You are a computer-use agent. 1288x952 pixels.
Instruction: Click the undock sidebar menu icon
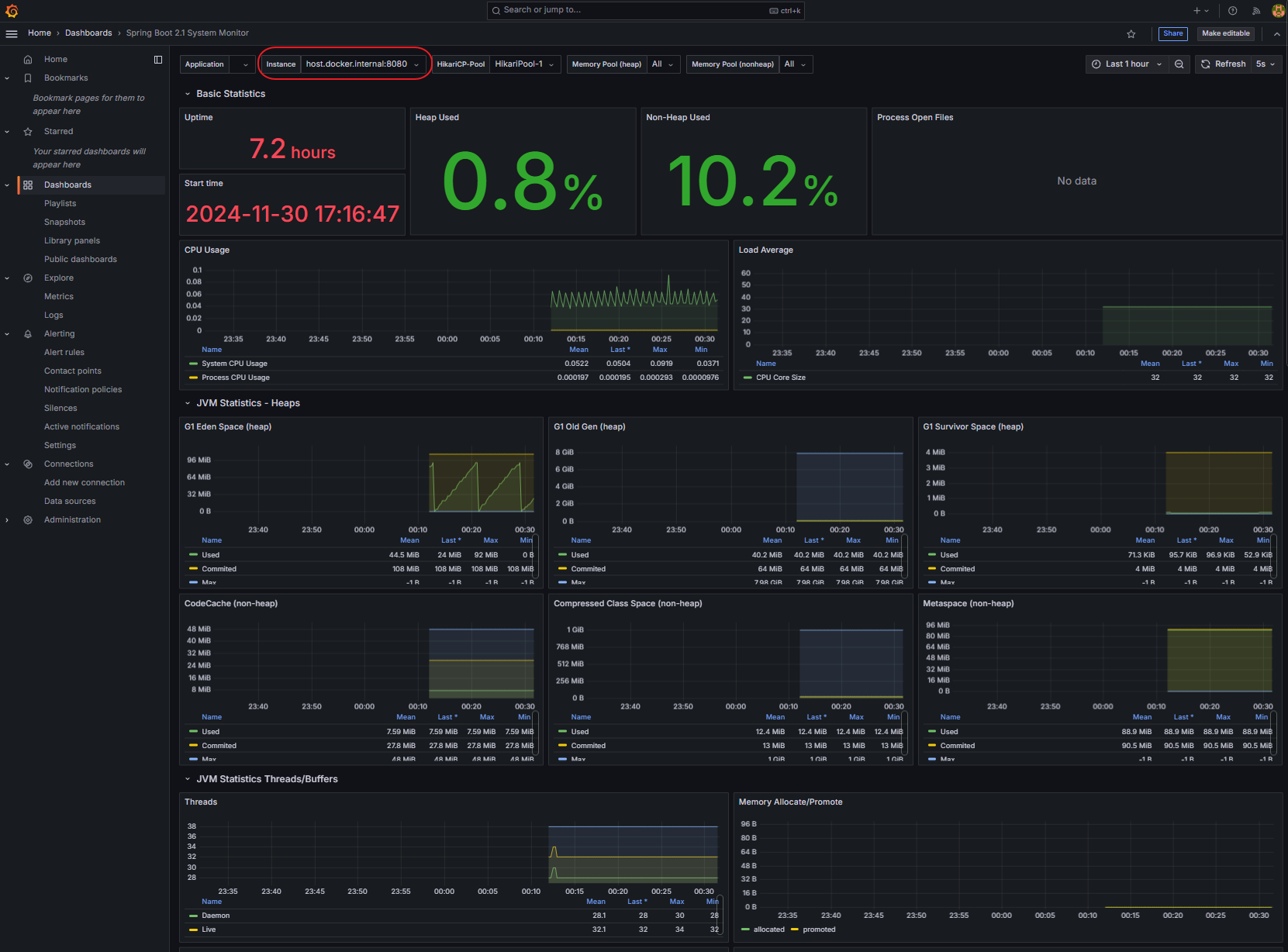pos(158,60)
